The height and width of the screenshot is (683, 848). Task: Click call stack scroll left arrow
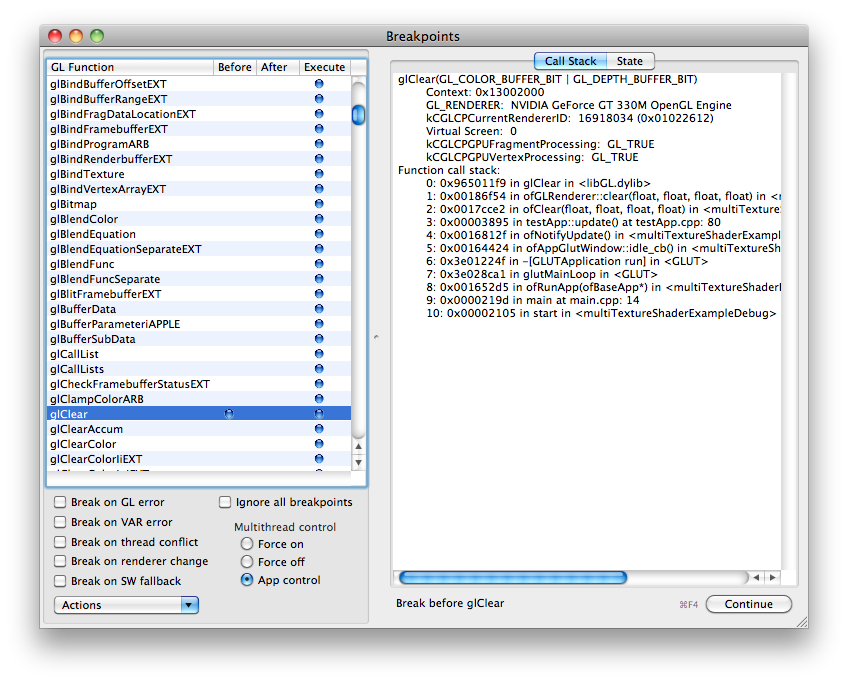click(757, 578)
